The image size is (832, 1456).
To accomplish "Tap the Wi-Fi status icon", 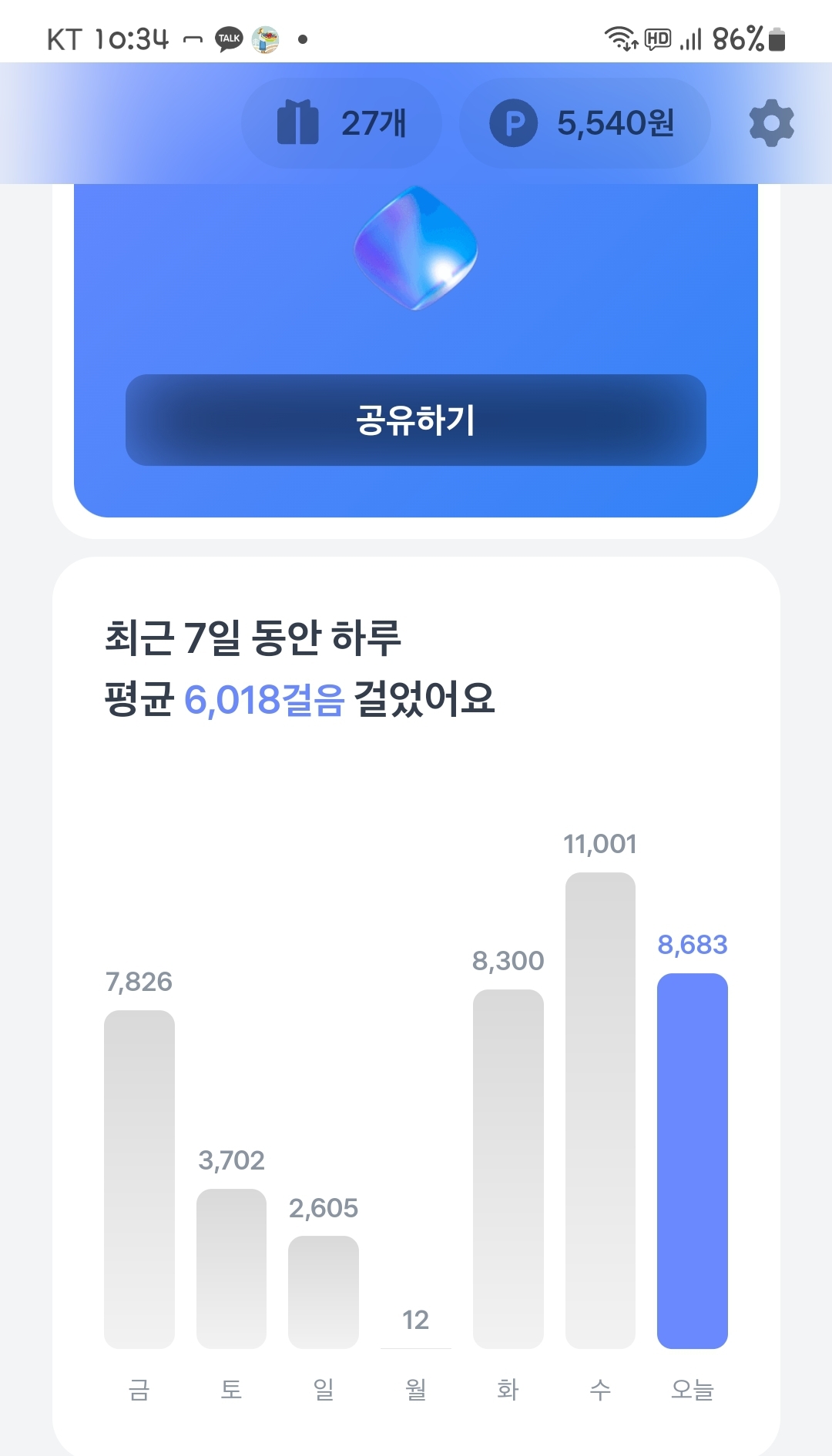I will 619,38.
